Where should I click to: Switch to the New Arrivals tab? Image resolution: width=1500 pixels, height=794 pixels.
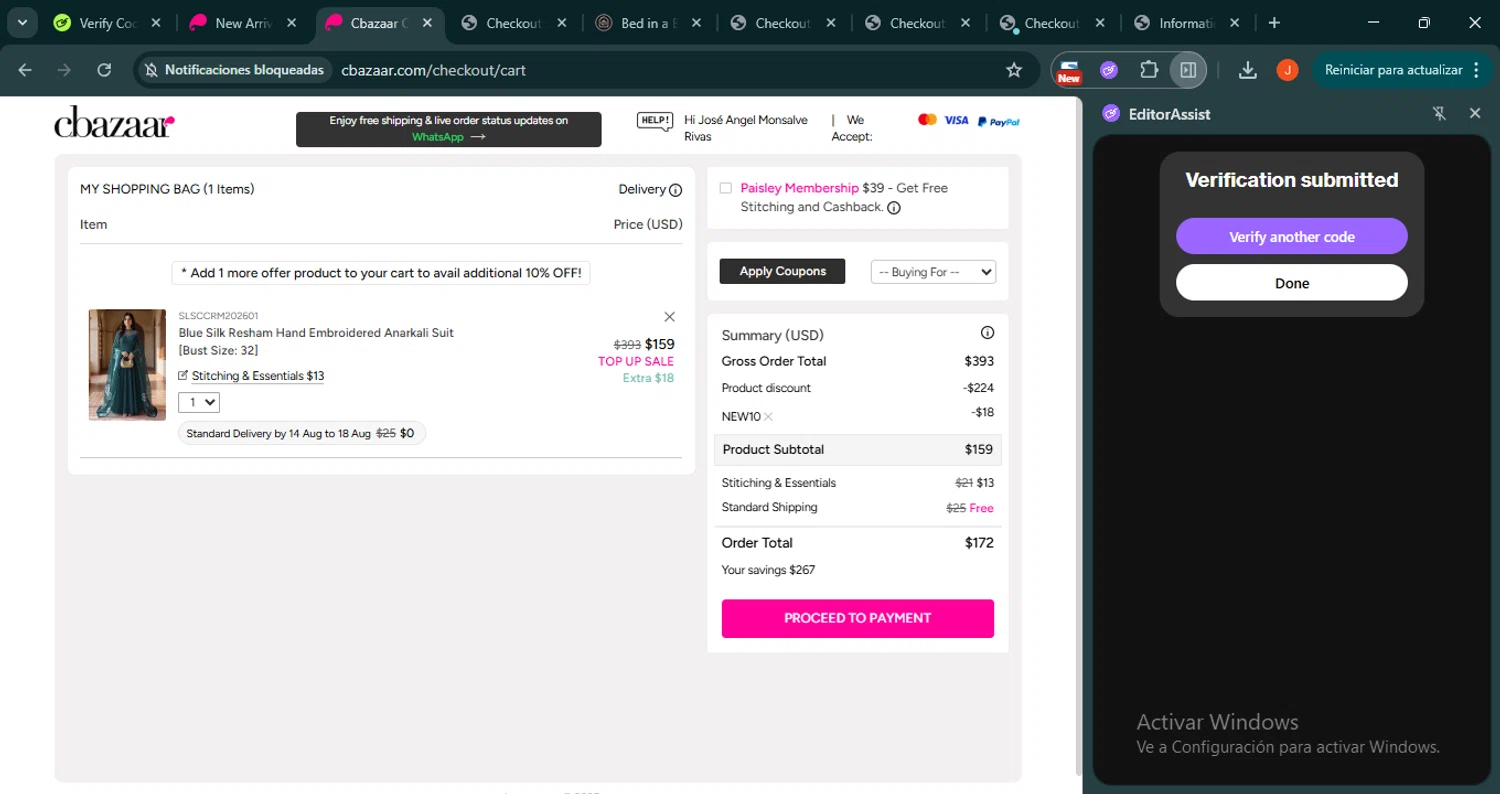[x=244, y=23]
